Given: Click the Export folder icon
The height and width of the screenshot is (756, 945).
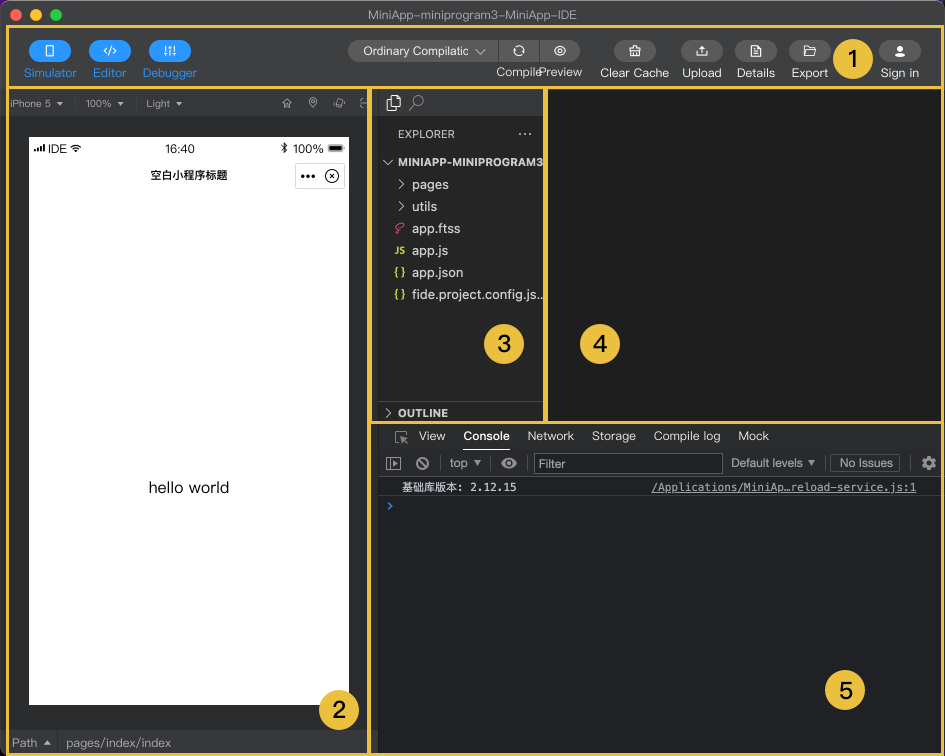Looking at the screenshot, I should coord(809,51).
